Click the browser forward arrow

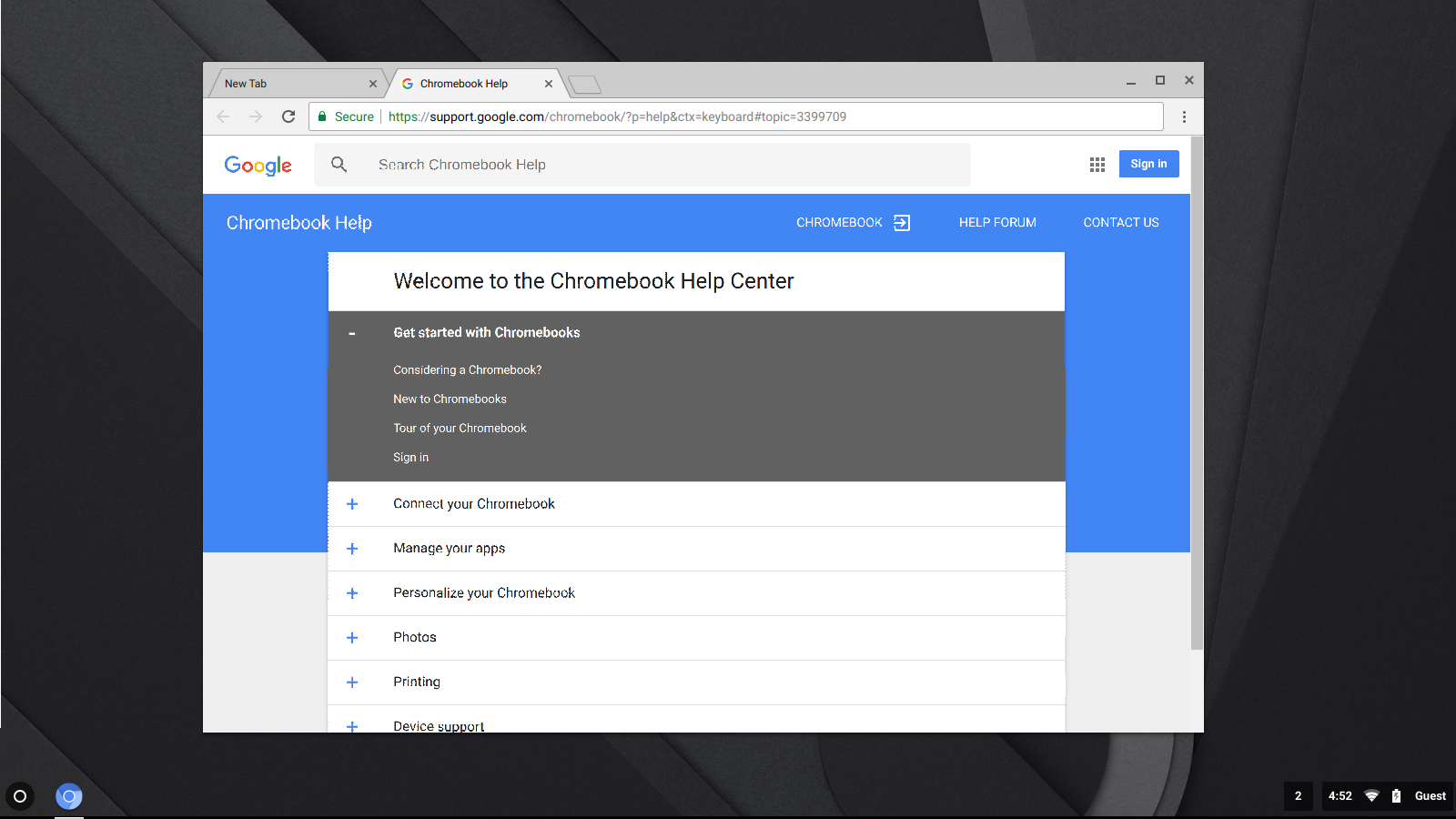(256, 116)
